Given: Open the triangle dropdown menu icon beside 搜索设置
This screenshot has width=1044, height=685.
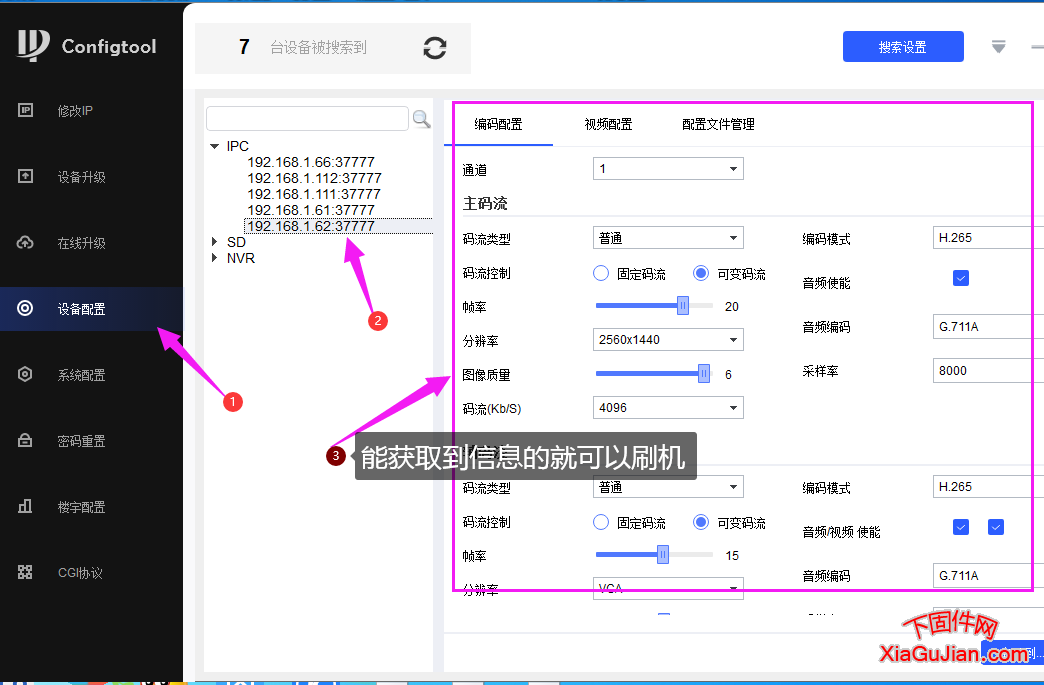Looking at the screenshot, I should (998, 47).
